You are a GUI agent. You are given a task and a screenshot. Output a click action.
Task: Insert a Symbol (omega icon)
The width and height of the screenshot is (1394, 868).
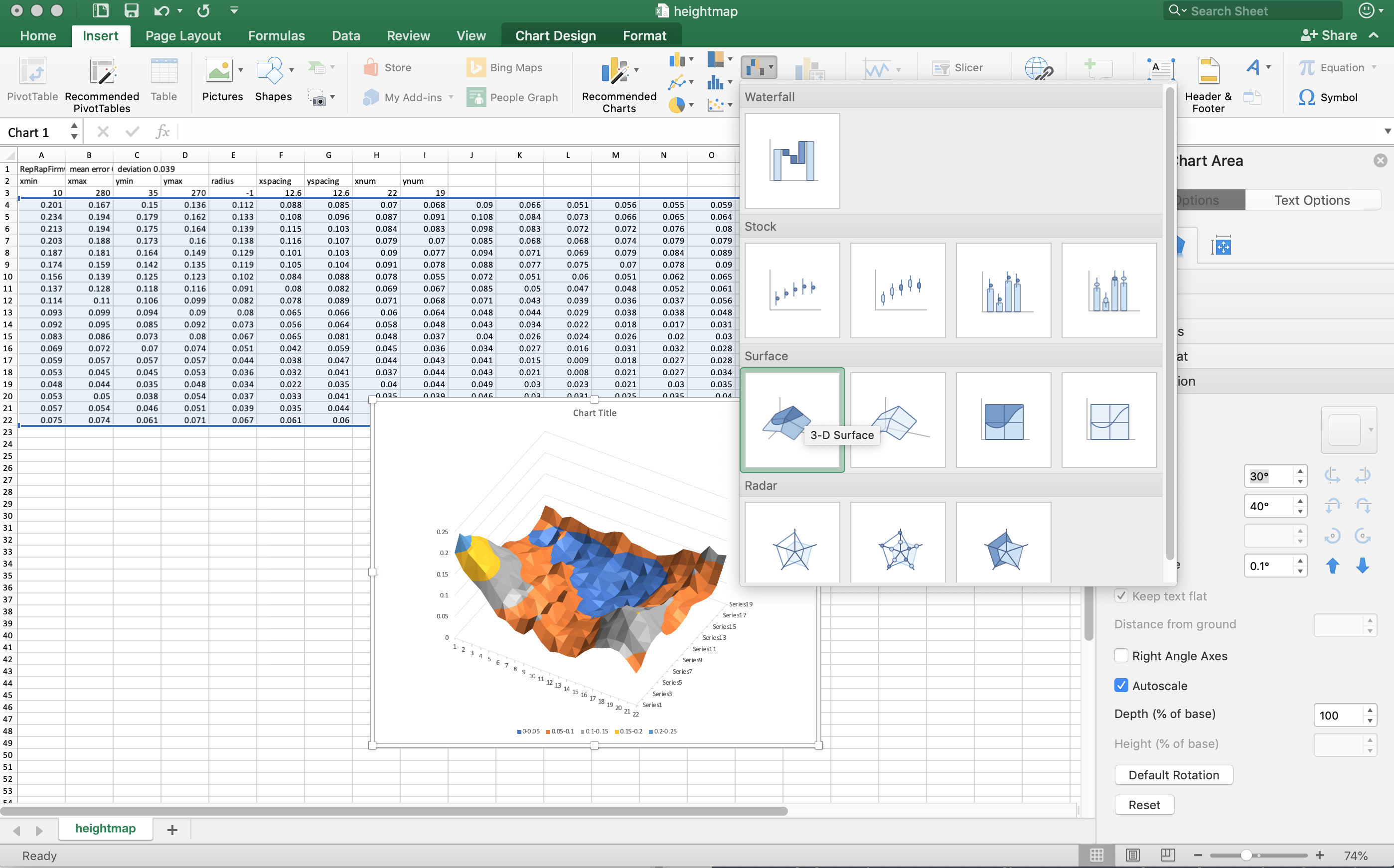pyautogui.click(x=1306, y=98)
